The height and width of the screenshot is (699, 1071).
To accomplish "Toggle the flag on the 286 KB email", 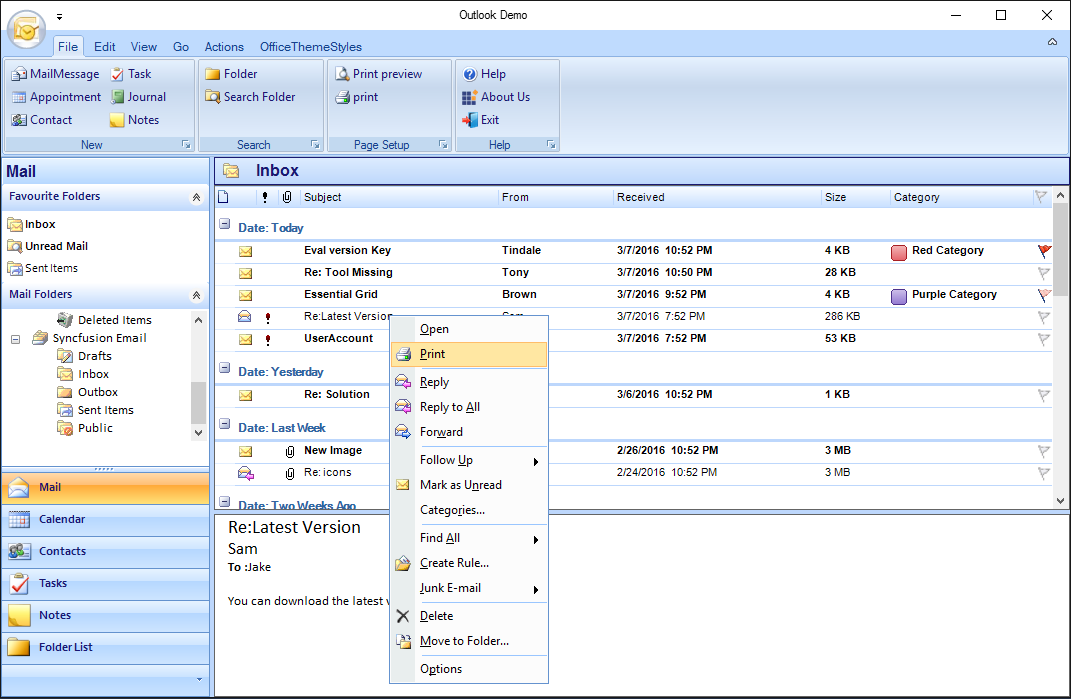I will click(1044, 316).
